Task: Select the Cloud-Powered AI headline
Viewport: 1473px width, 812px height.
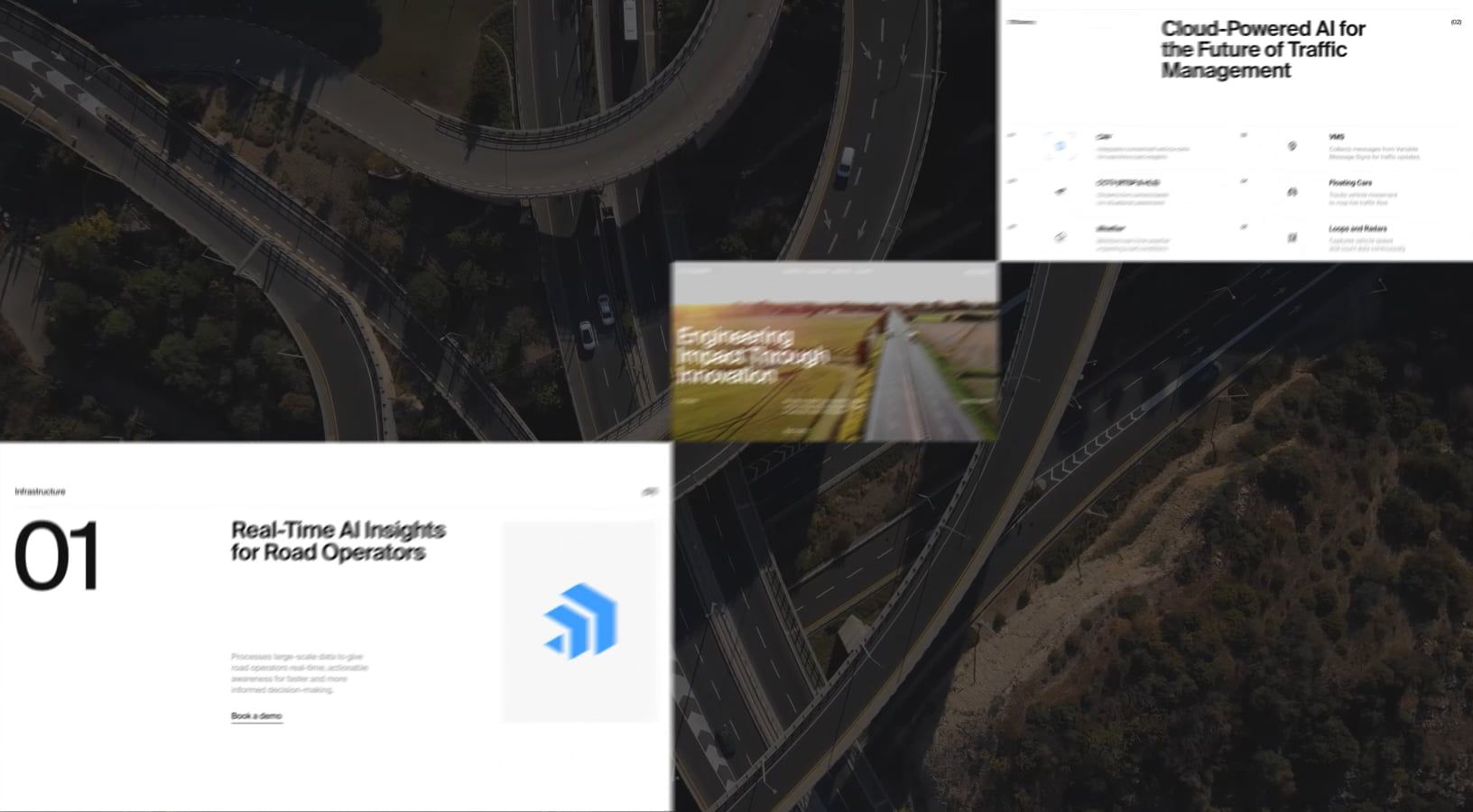Action: 1263,50
